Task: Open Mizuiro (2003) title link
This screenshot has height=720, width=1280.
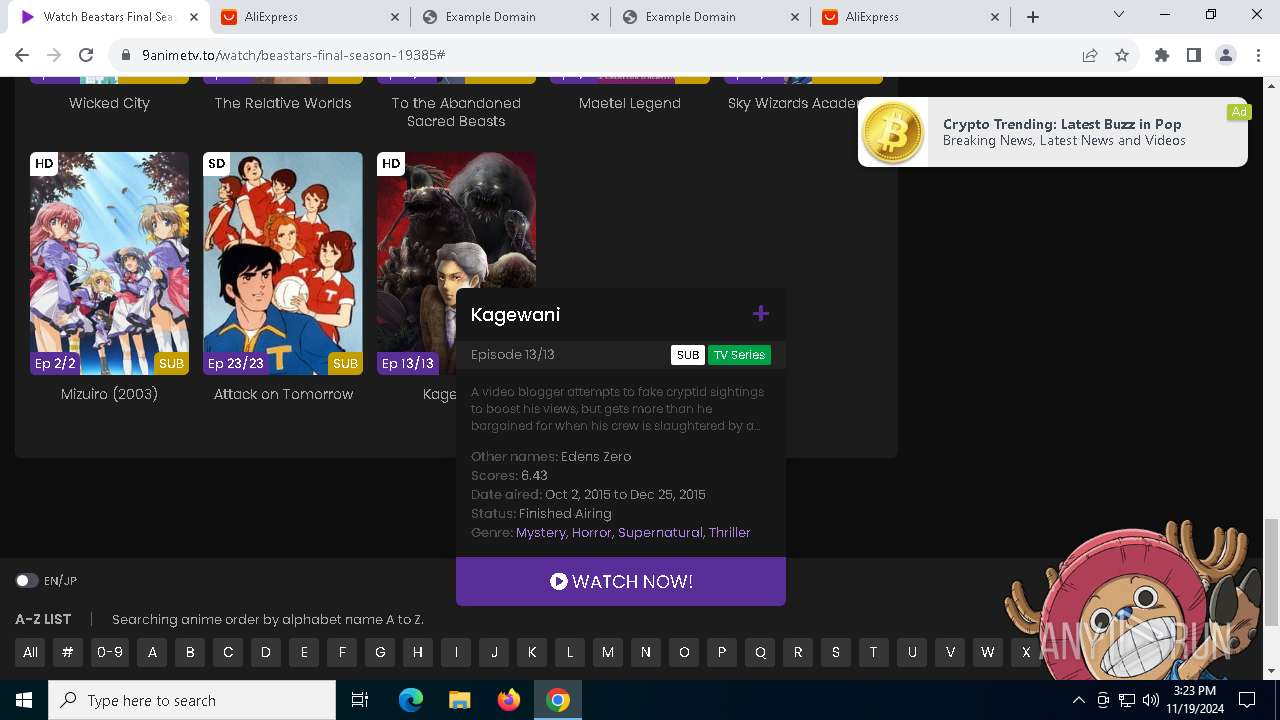Action: (x=109, y=394)
